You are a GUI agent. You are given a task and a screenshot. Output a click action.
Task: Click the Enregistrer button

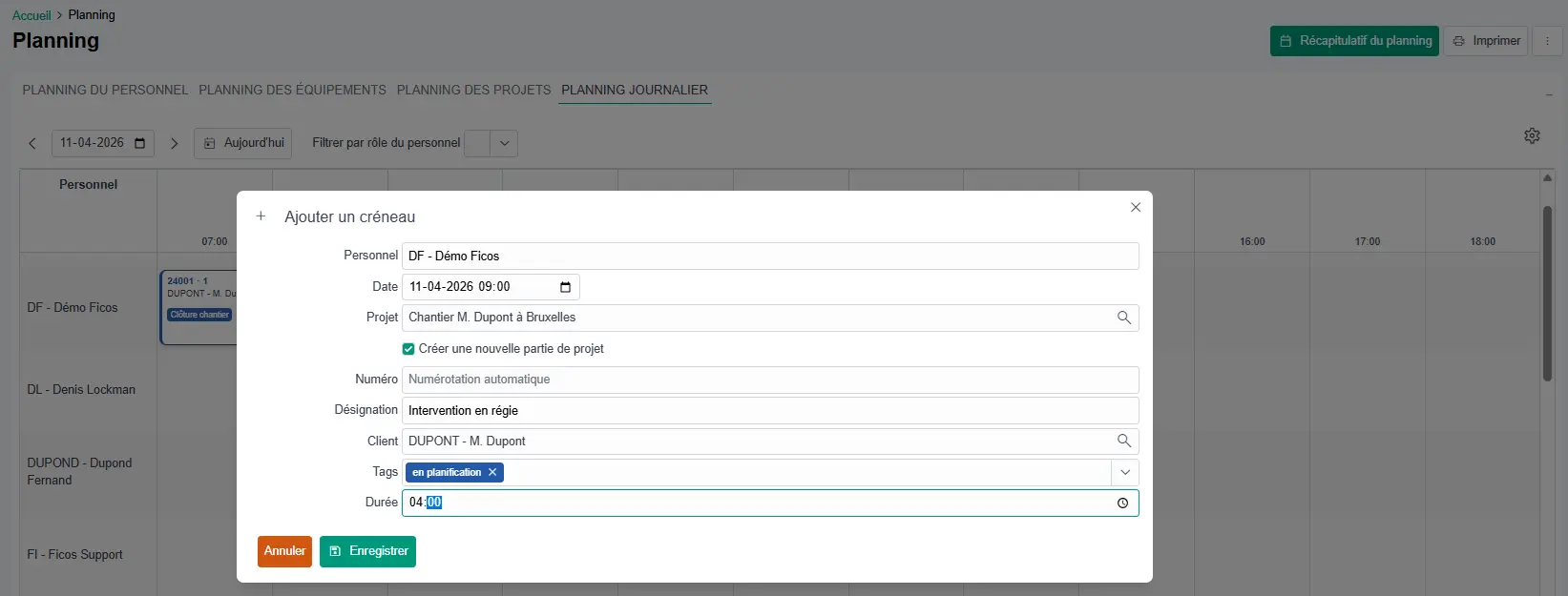[x=367, y=551]
